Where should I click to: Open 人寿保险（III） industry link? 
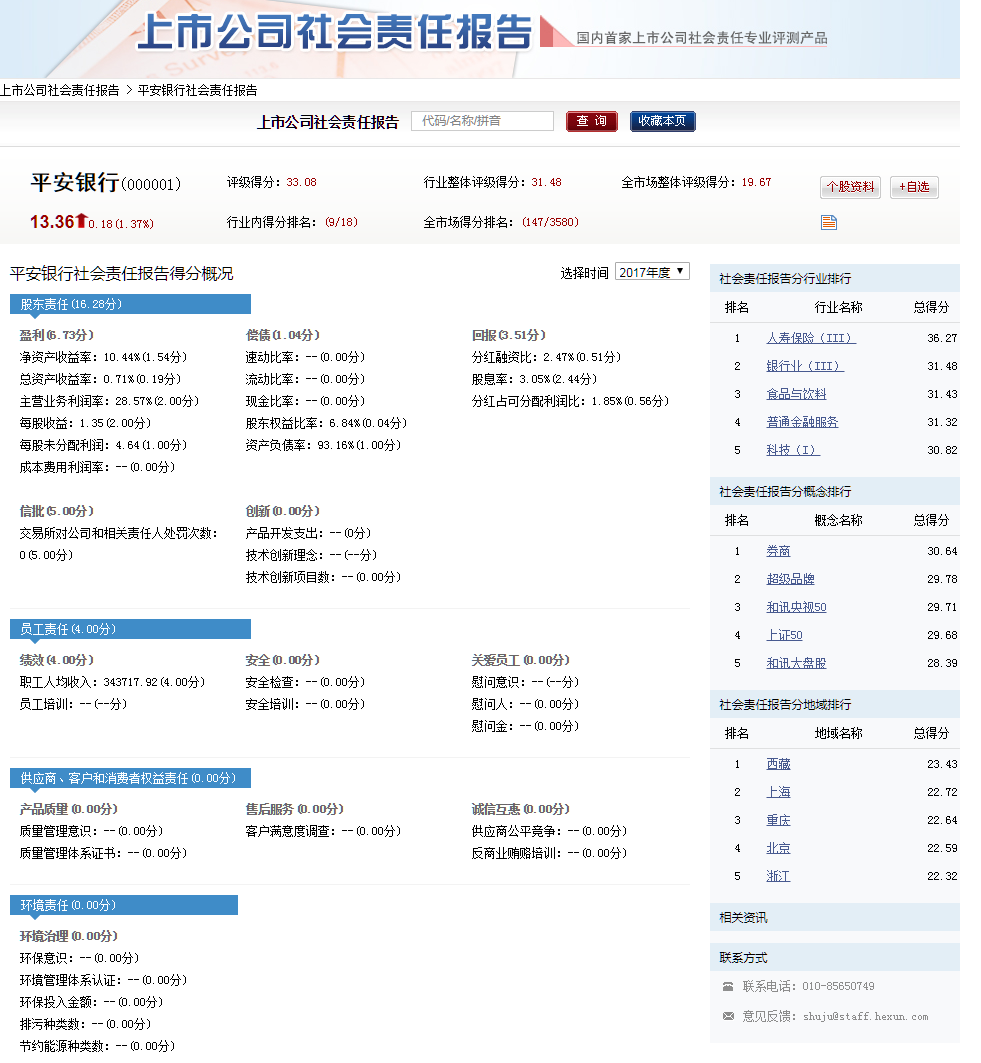(811, 338)
